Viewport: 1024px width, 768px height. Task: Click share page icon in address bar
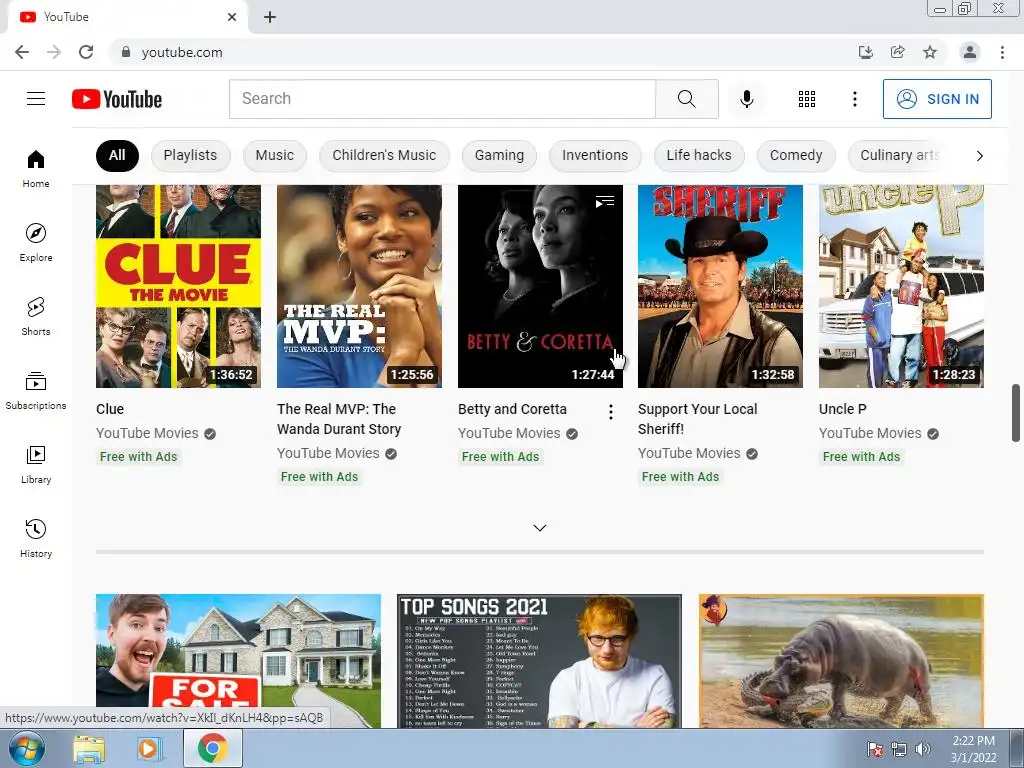click(x=897, y=52)
